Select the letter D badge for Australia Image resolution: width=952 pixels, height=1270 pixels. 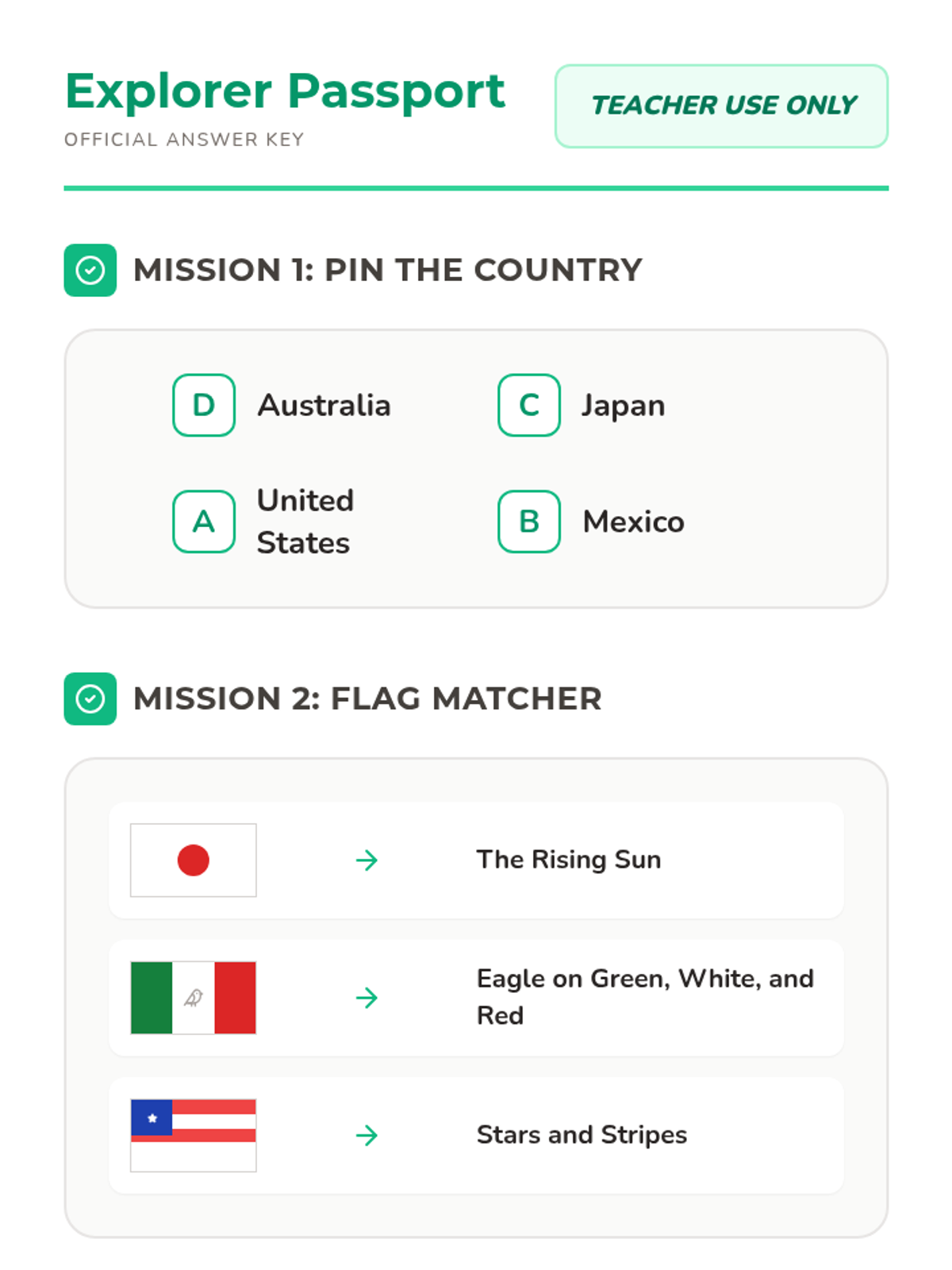(204, 405)
